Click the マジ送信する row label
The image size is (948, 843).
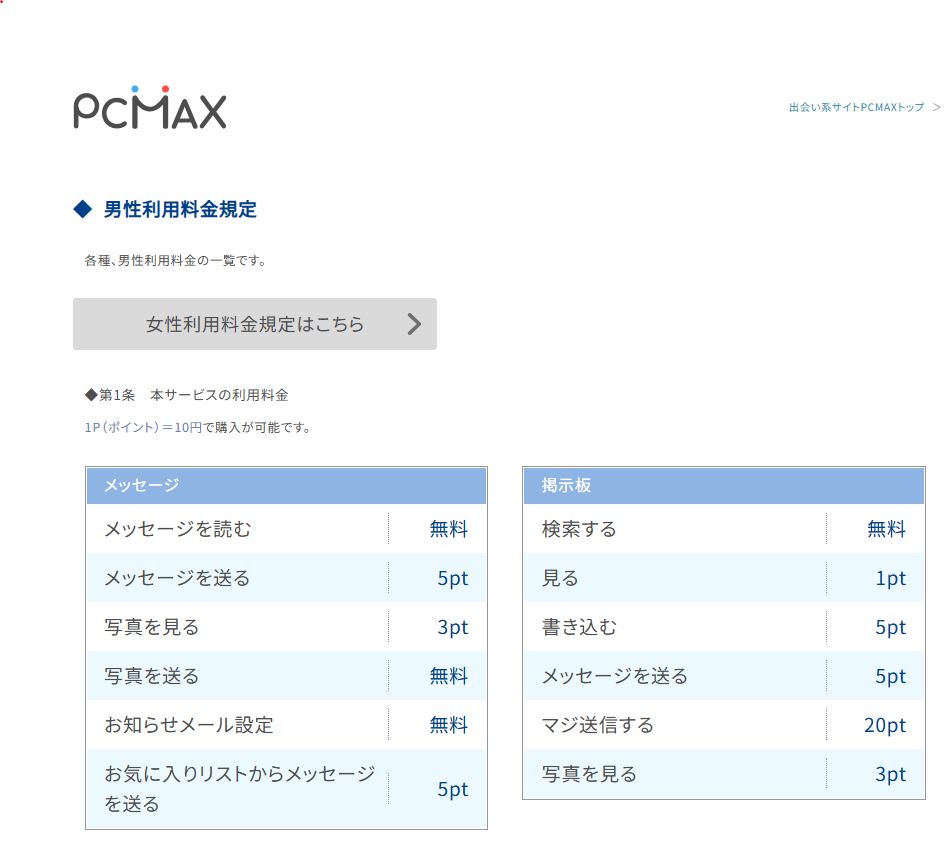[598, 725]
